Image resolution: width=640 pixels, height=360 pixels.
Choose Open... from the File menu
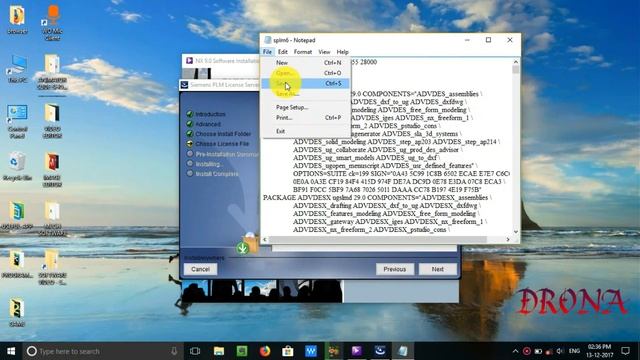[x=306, y=73]
